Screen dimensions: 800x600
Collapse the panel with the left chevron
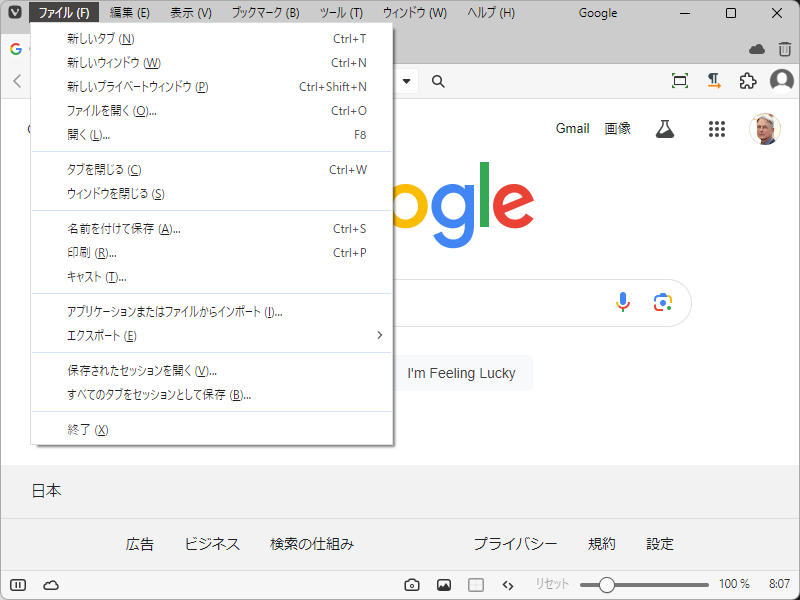click(15, 81)
